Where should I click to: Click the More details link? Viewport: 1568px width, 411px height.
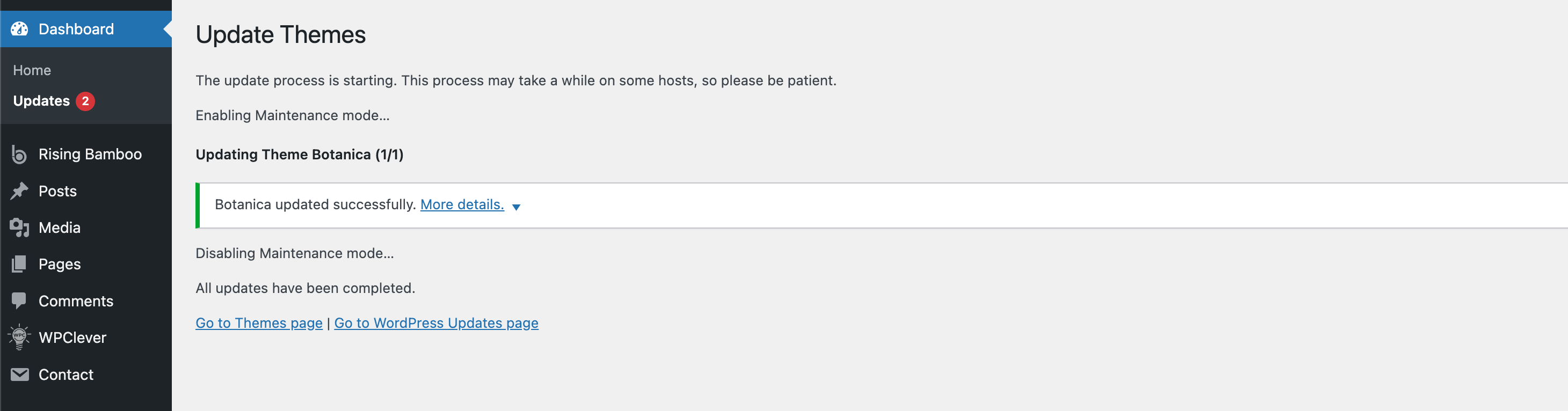point(462,204)
